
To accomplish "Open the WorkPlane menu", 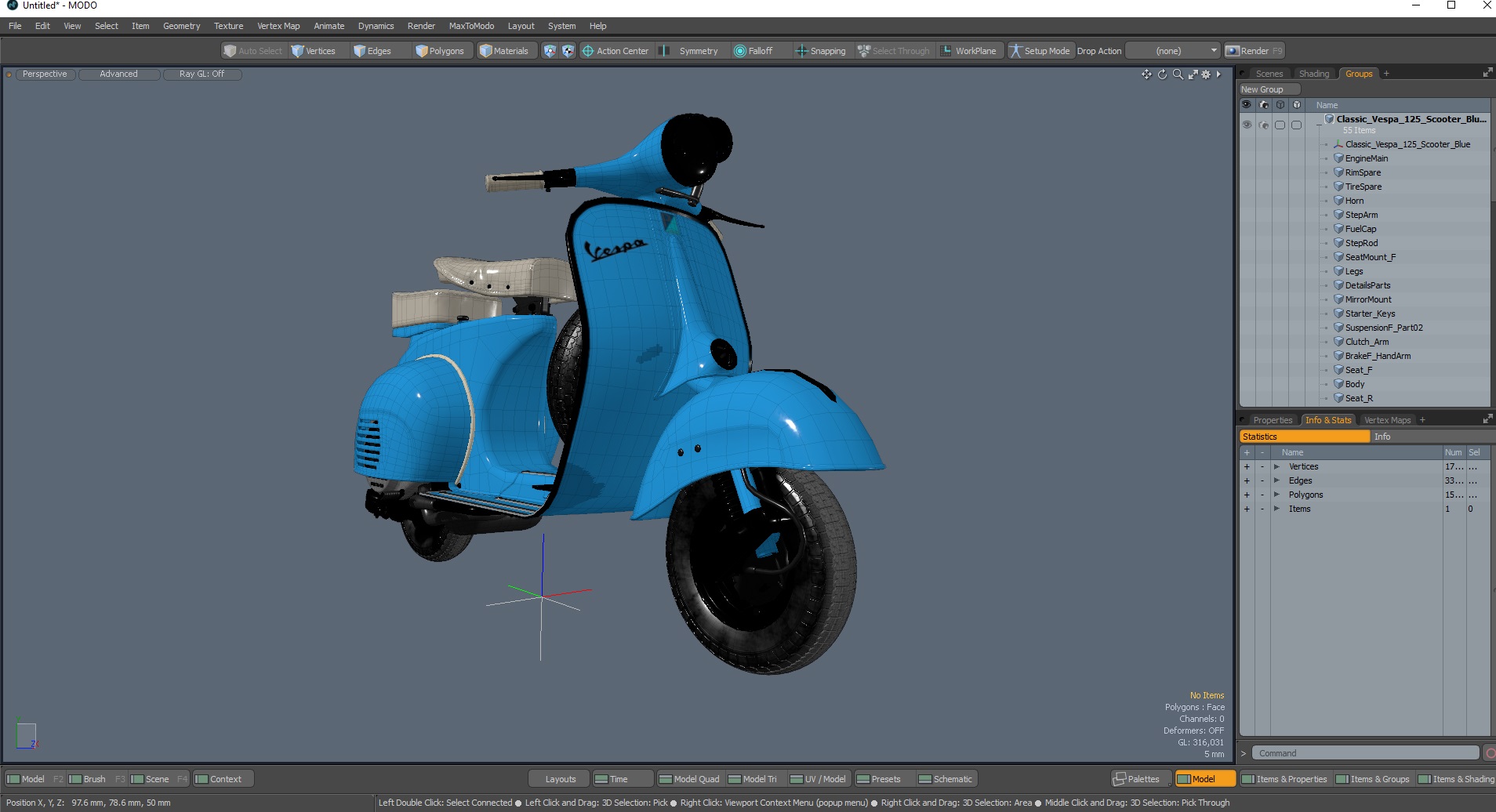I will click(969, 51).
